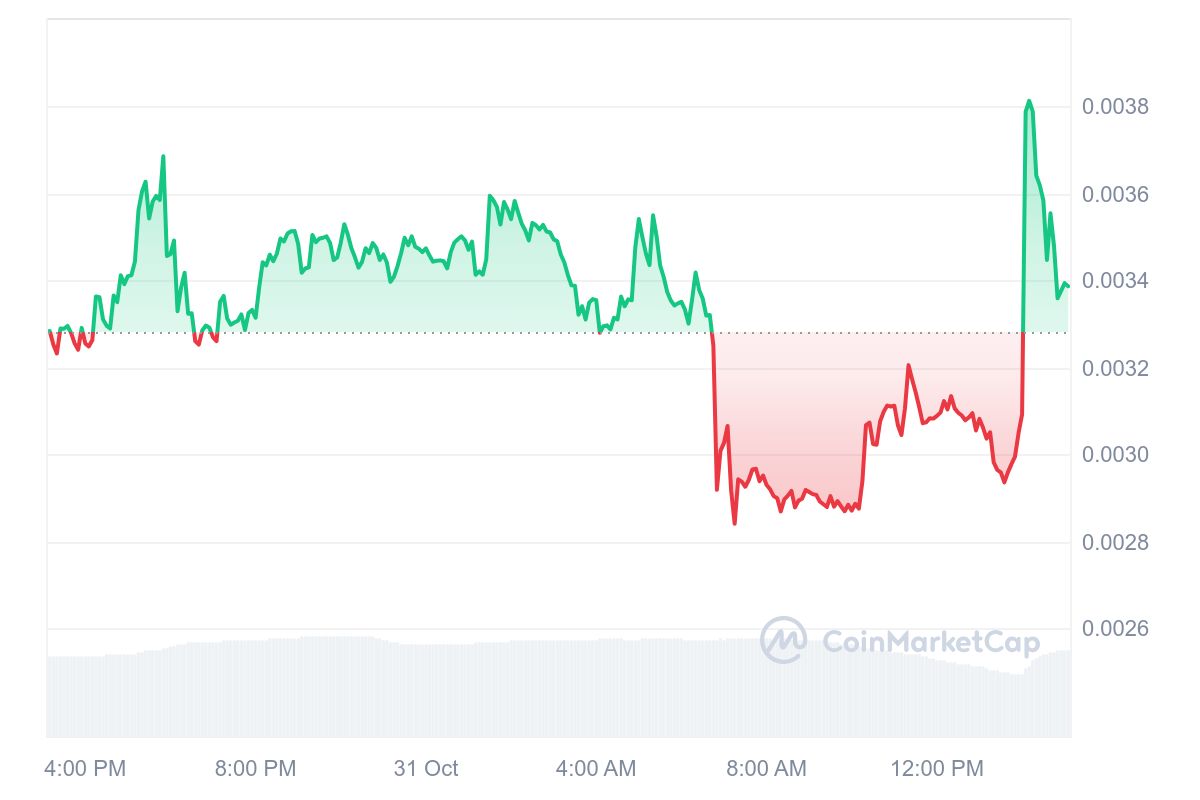1200x800 pixels.
Task: Click the CoinMarketCap watermark text
Action: (x=930, y=642)
